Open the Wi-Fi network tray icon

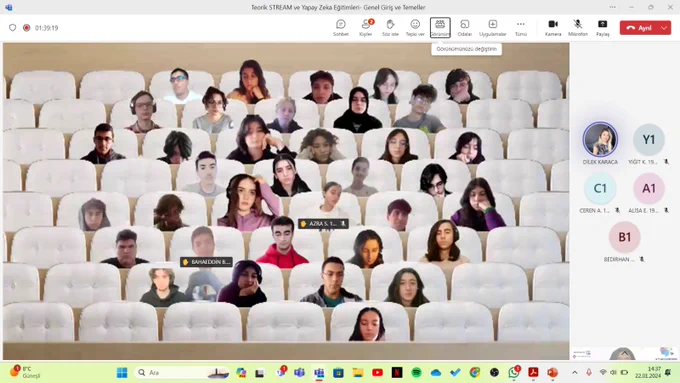(x=603, y=373)
